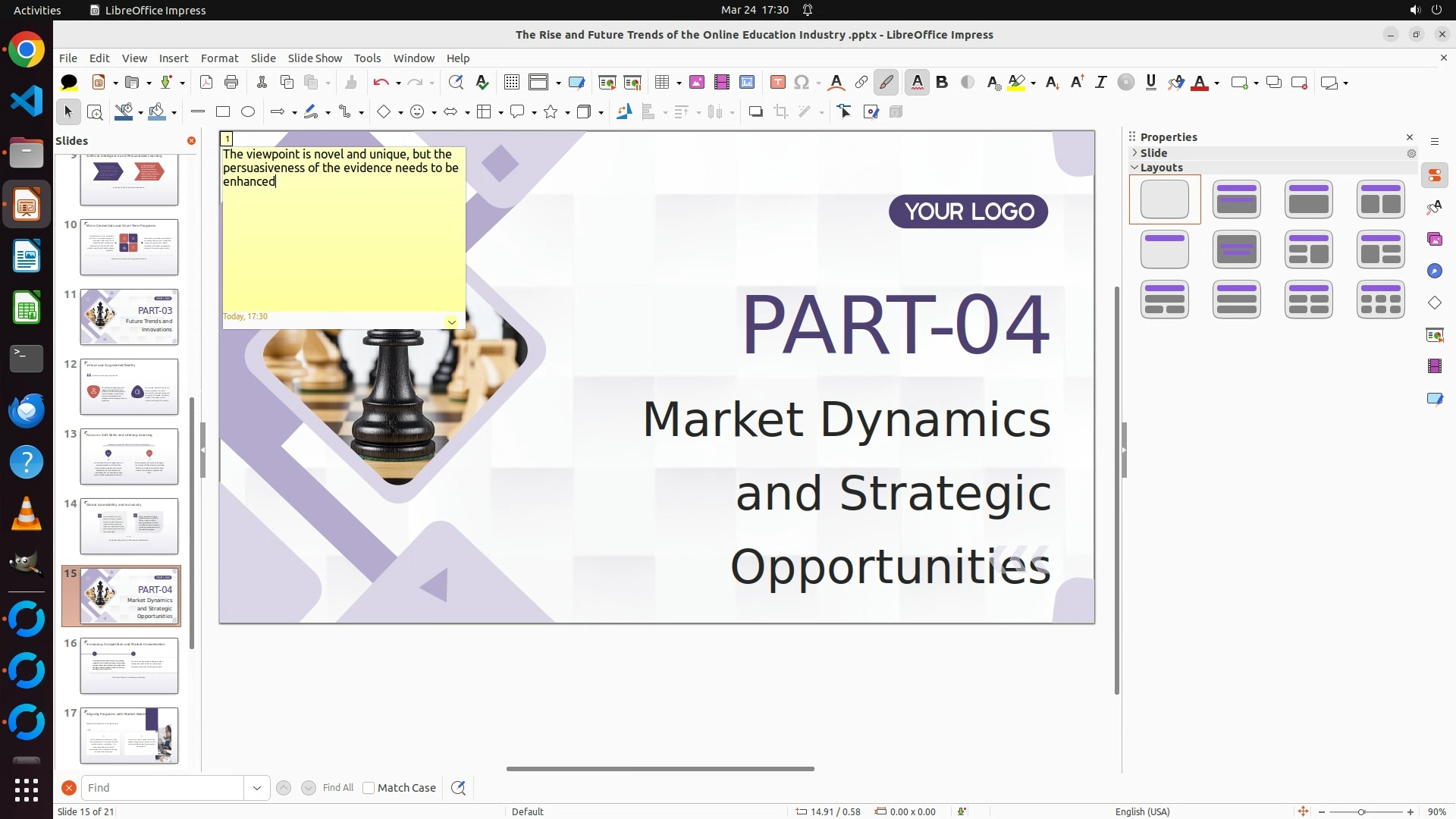Viewport: 1456px width, 819px height.
Task: Click the Print icon
Action: [x=231, y=83]
